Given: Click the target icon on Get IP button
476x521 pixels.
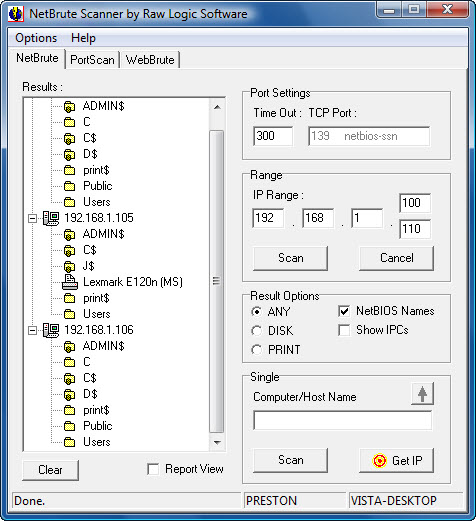Looking at the screenshot, I should point(379,461).
